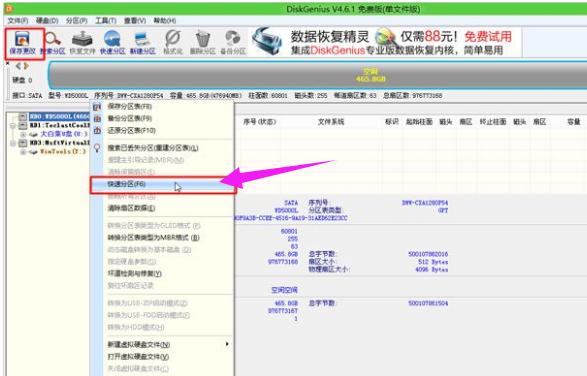
Task: Click the 序号(状态) column header
Action: click(x=260, y=122)
